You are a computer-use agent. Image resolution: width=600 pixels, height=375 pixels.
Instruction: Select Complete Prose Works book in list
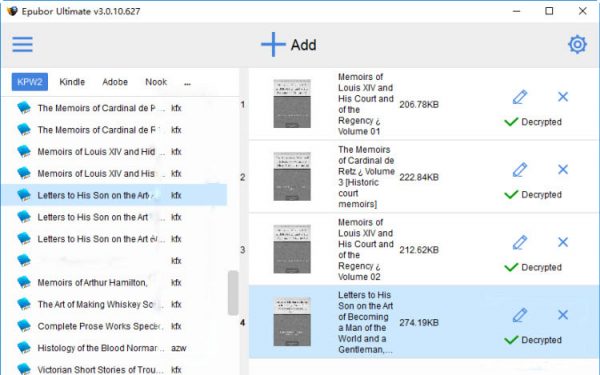point(114,326)
